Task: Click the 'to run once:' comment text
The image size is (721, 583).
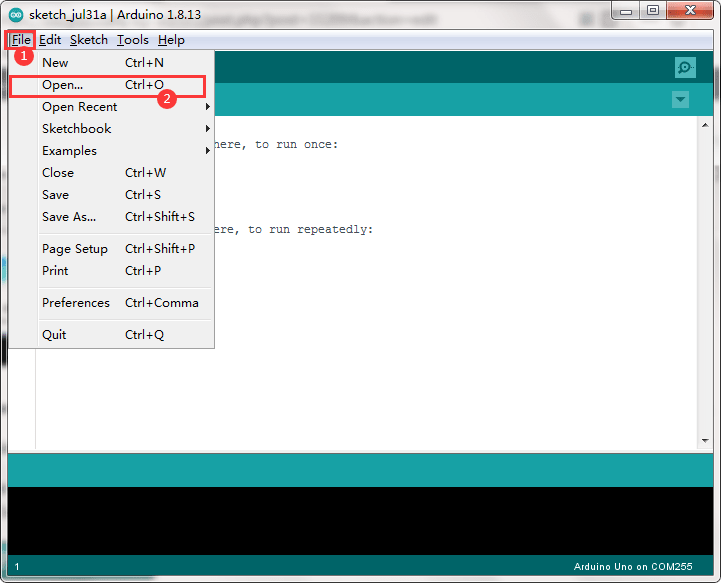Action: pyautogui.click(x=297, y=144)
